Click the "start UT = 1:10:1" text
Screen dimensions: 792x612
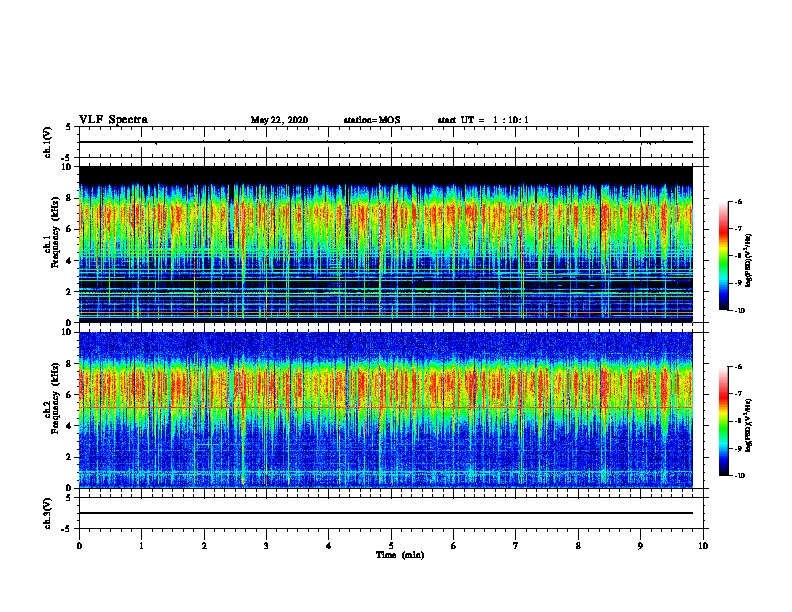tap(483, 120)
